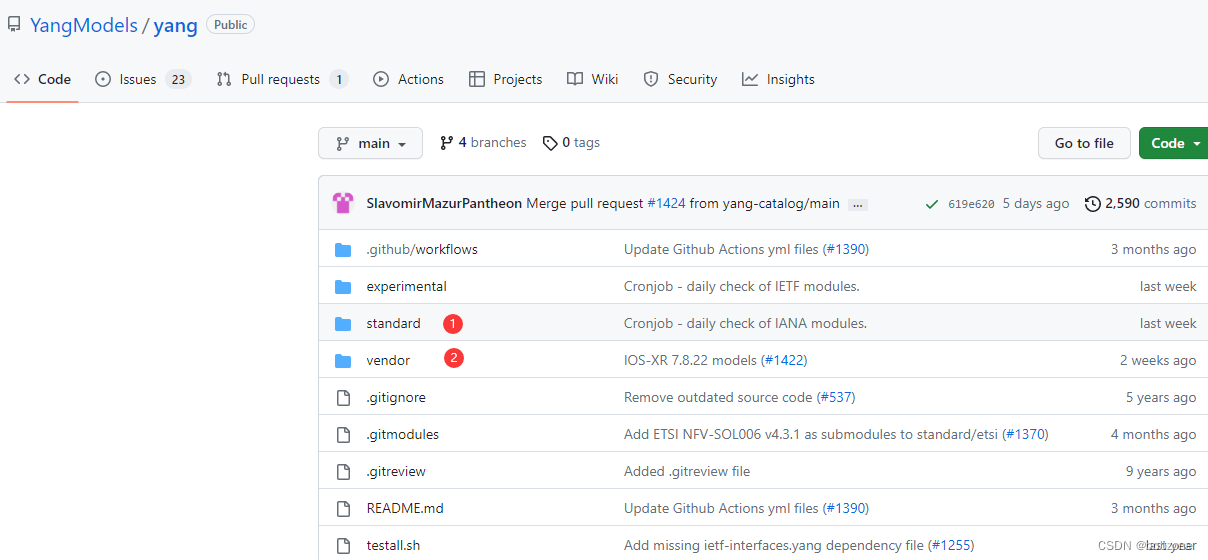
Task: Open the YangModels owner link
Action: [x=84, y=25]
